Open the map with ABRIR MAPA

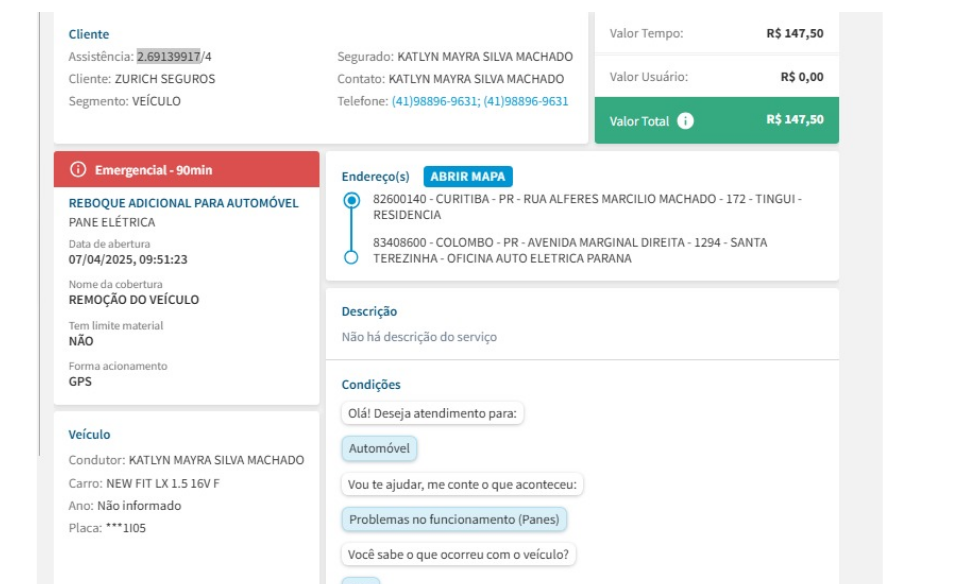tap(468, 176)
